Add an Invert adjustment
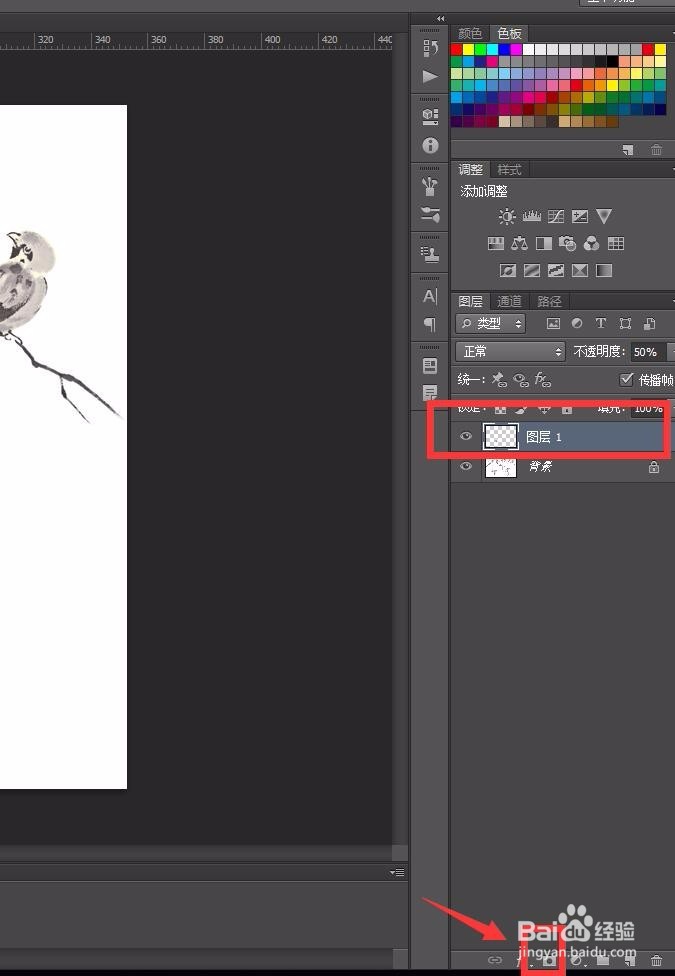675x976 pixels. [x=508, y=271]
